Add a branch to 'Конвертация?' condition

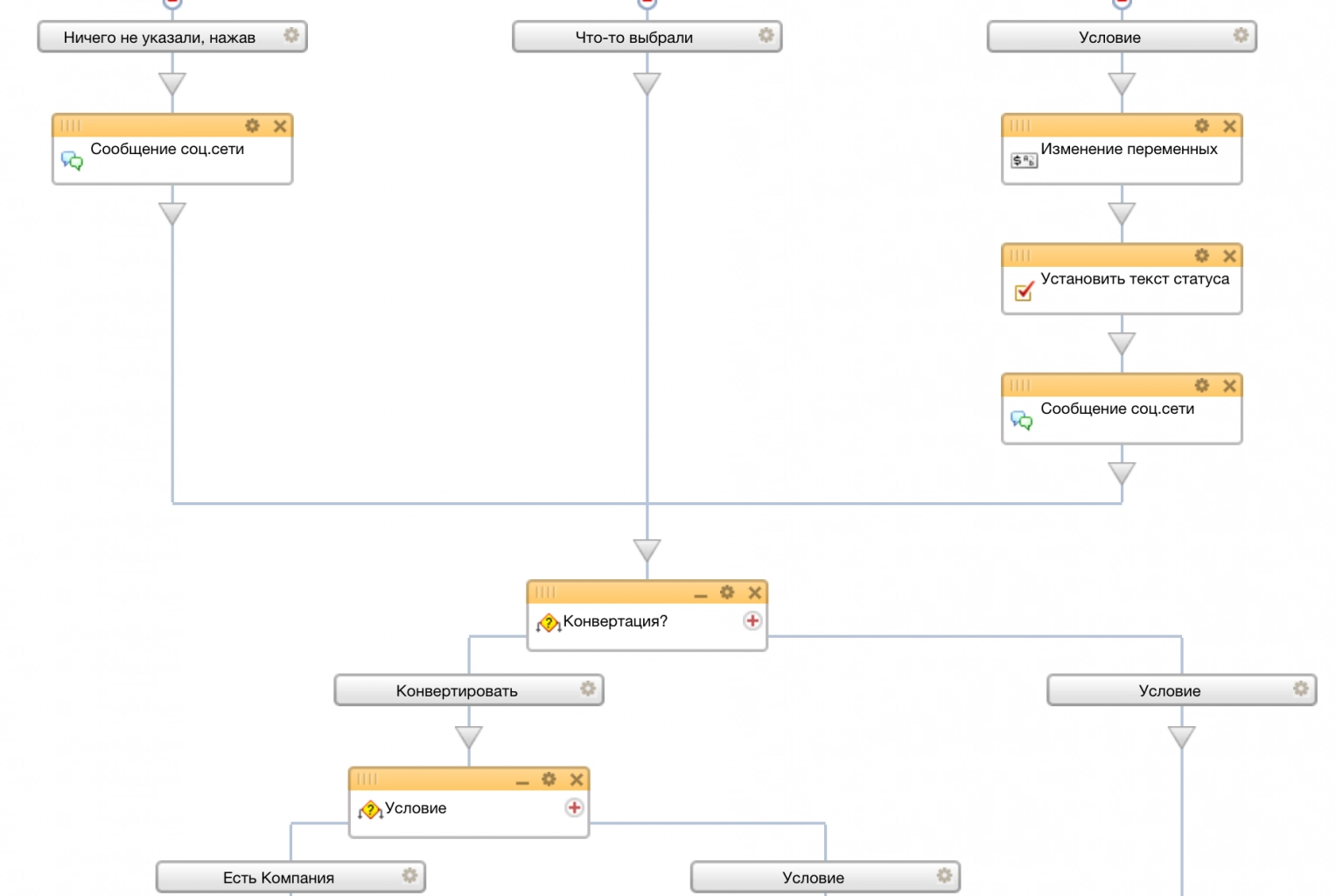[752, 620]
